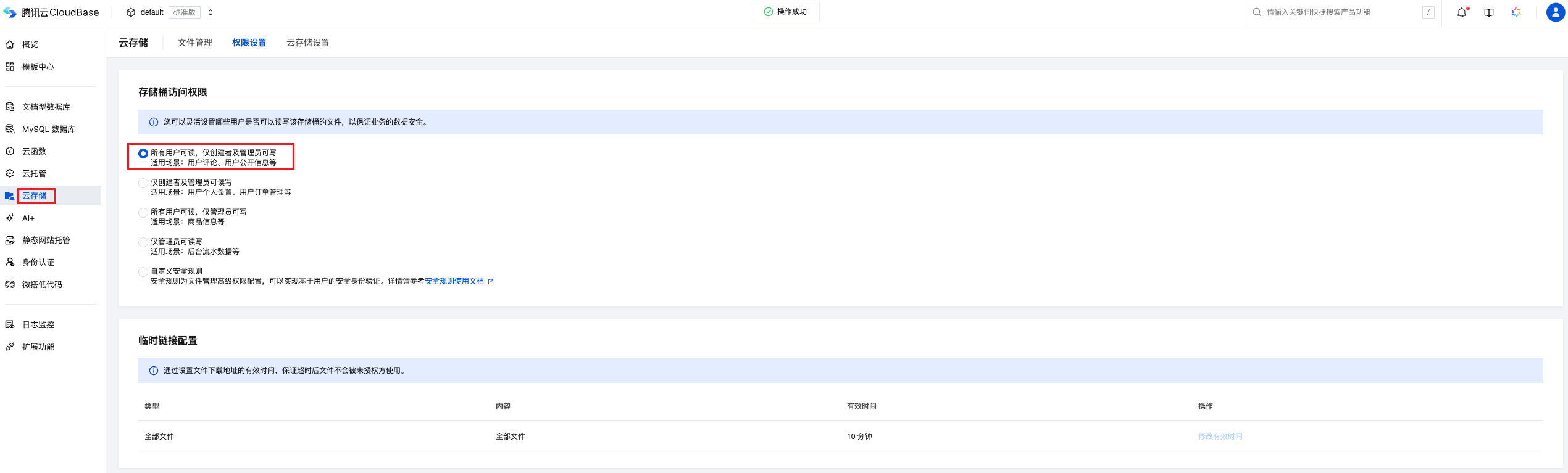Open 安全规则使用文档 link
Viewport: 1568px width, 473px height.
[454, 281]
